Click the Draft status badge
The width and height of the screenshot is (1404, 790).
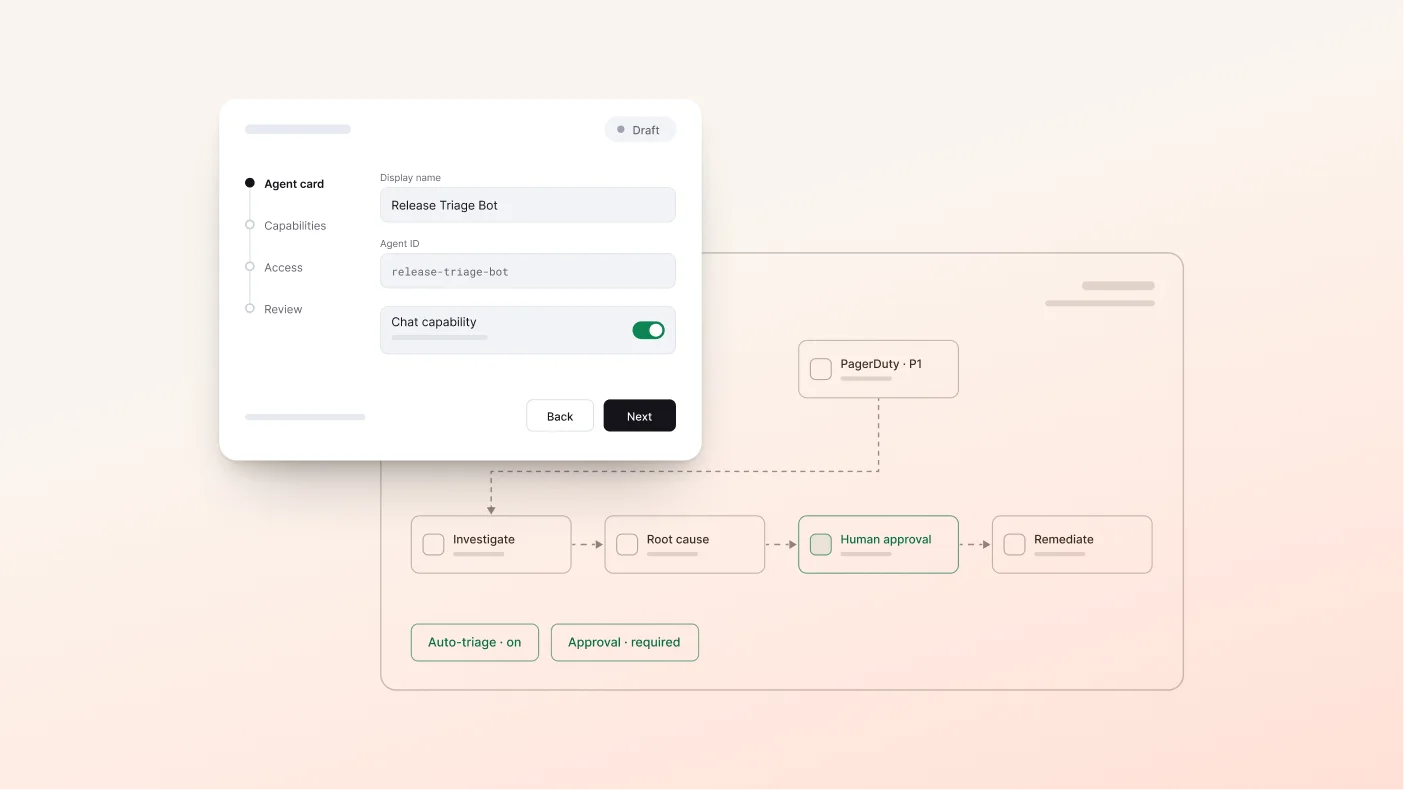tap(640, 130)
